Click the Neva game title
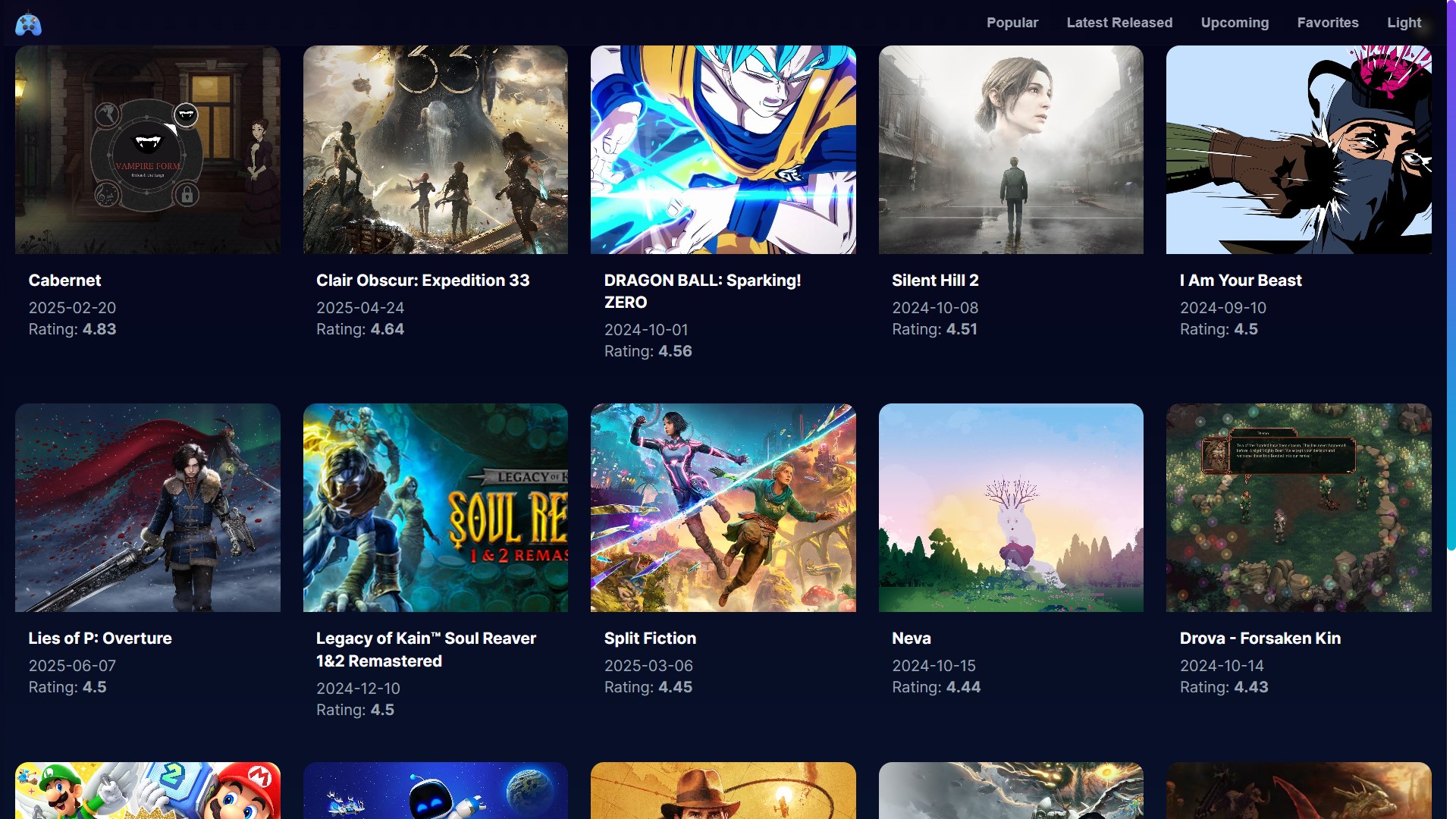The height and width of the screenshot is (819, 1456). pyautogui.click(x=912, y=639)
